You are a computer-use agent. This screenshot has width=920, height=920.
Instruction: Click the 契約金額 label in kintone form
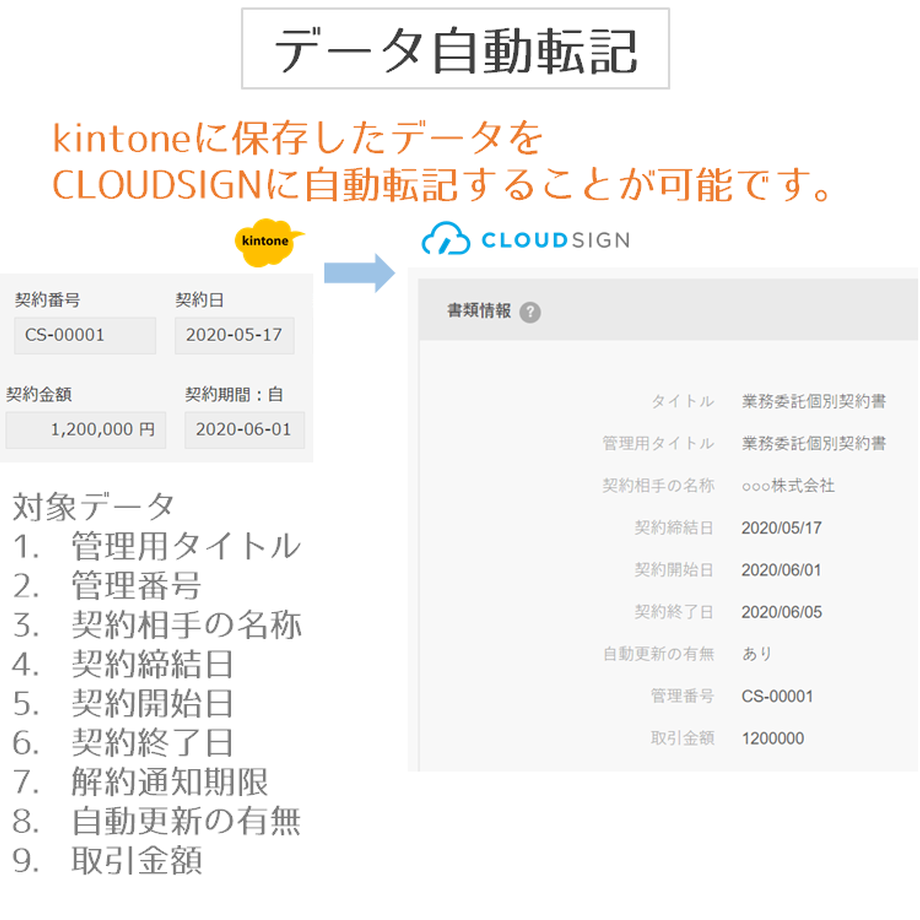coord(39,394)
